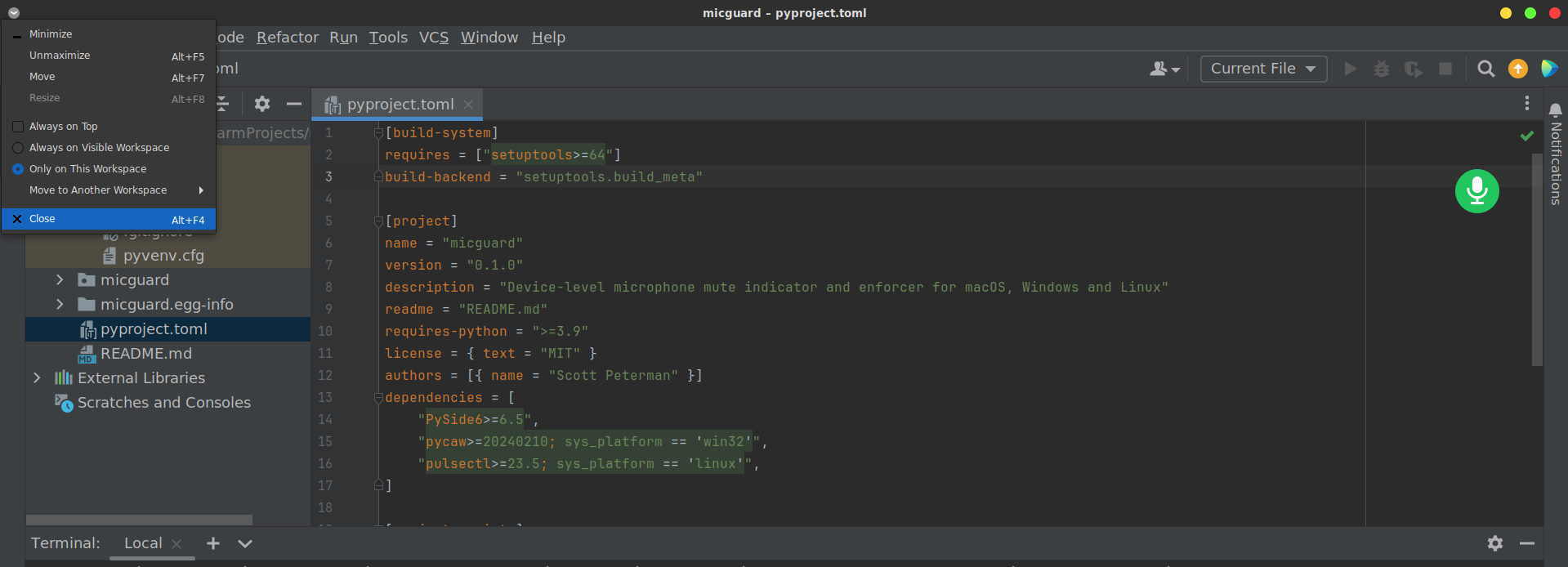Open Project panel gear options
The height and width of the screenshot is (567, 1568).
[x=261, y=104]
